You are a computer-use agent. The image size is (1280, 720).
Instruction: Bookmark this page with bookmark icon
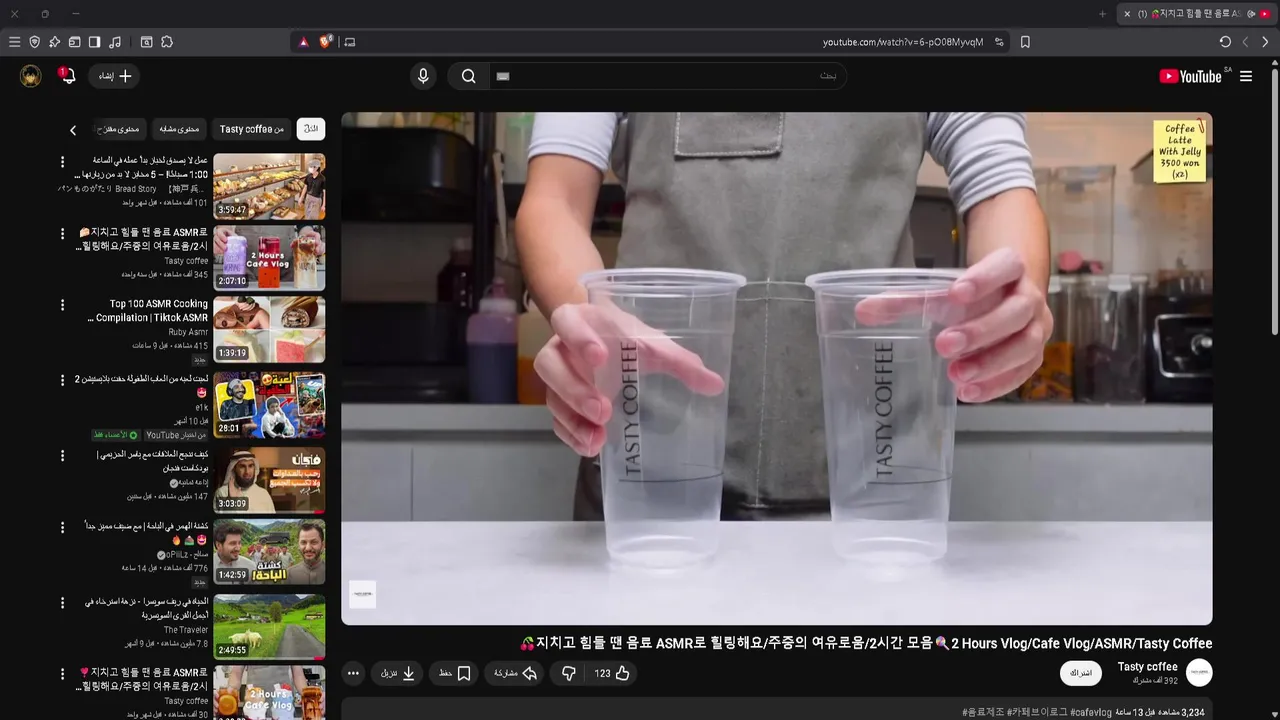[x=1025, y=42]
